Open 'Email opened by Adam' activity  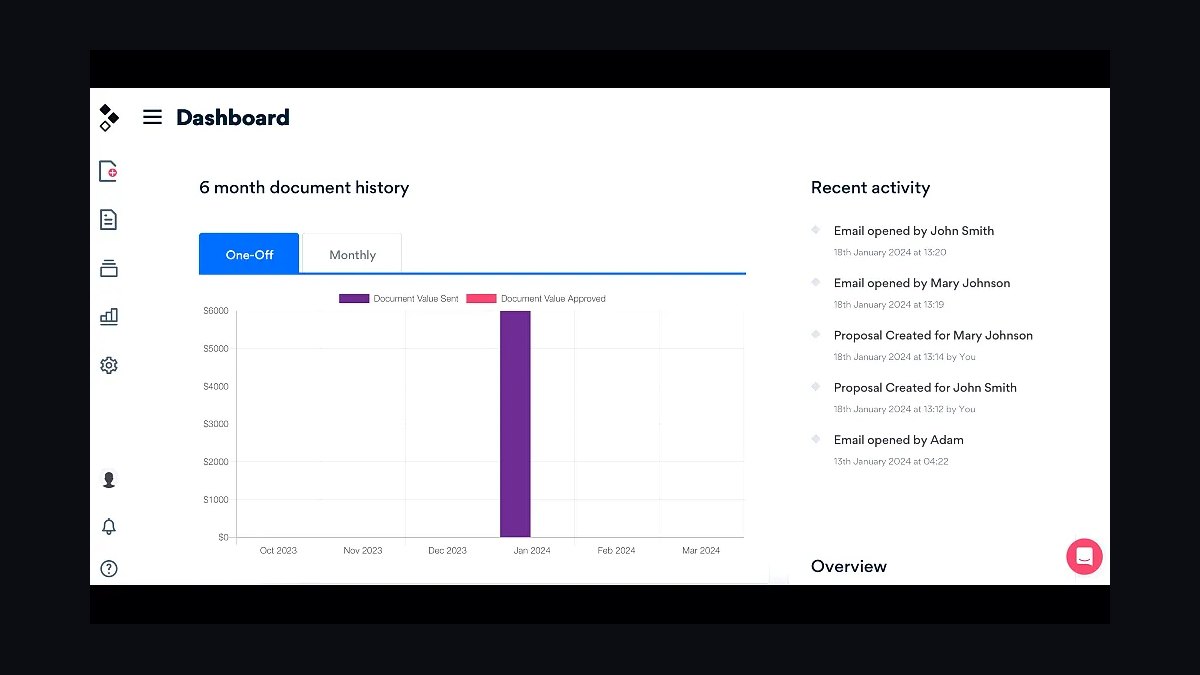899,440
